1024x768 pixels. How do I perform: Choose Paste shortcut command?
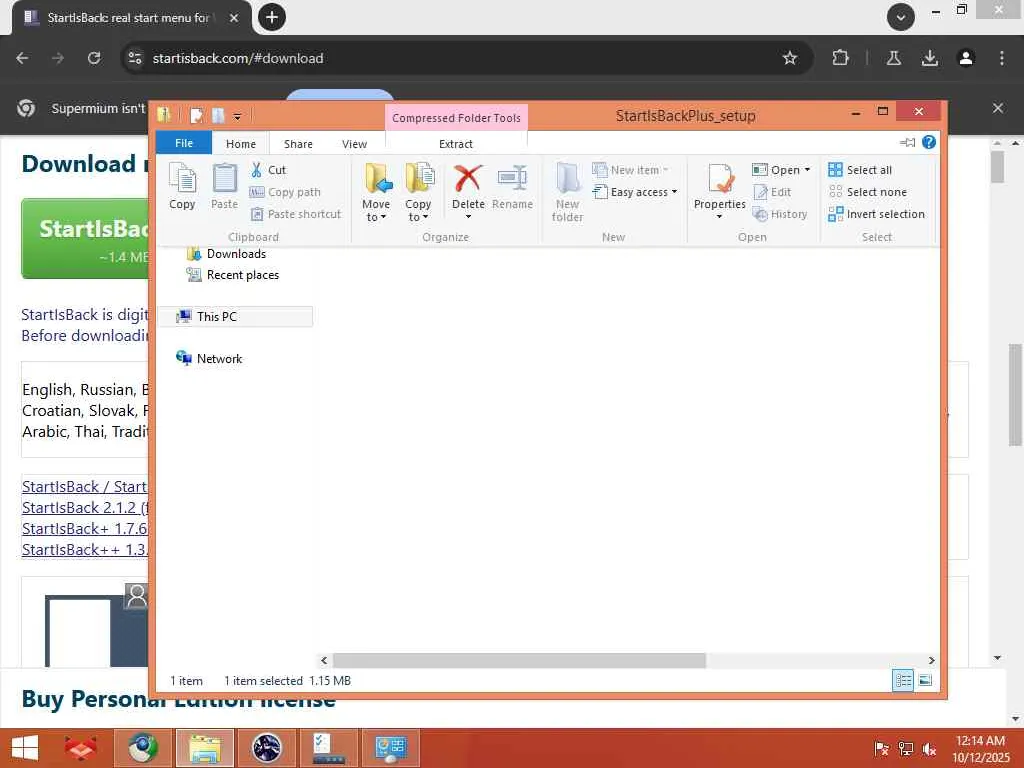pos(296,214)
